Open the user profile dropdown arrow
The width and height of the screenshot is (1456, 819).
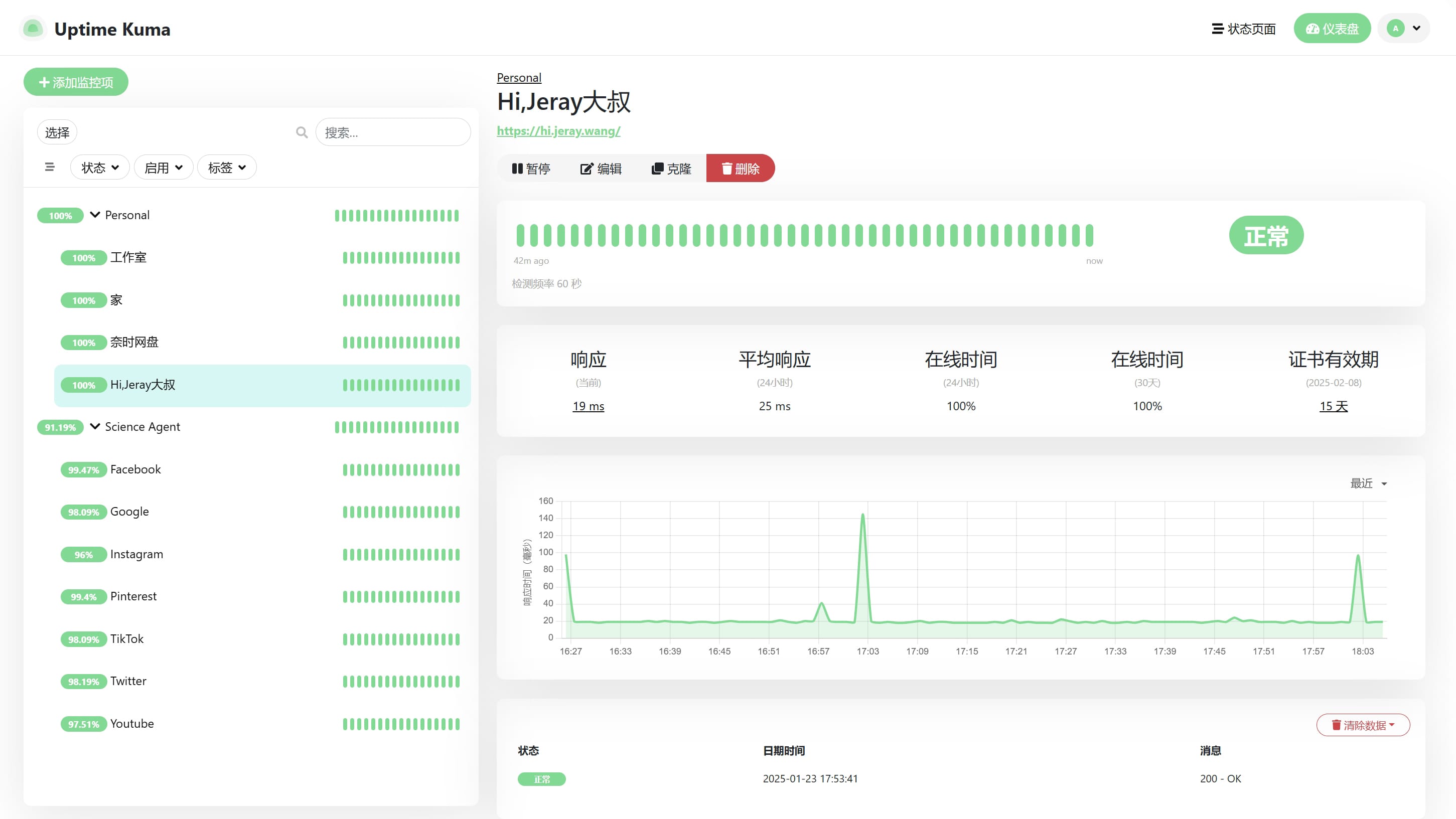(x=1416, y=28)
